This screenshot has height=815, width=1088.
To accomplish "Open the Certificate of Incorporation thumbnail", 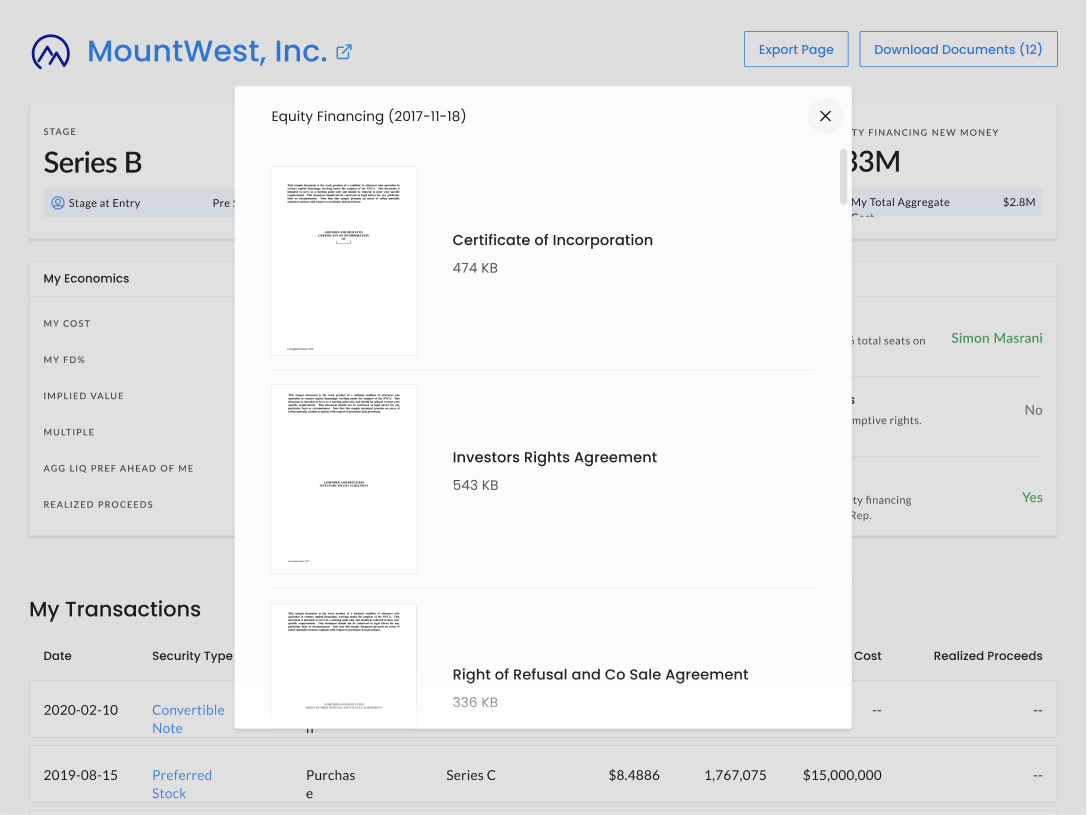I will tap(344, 260).
